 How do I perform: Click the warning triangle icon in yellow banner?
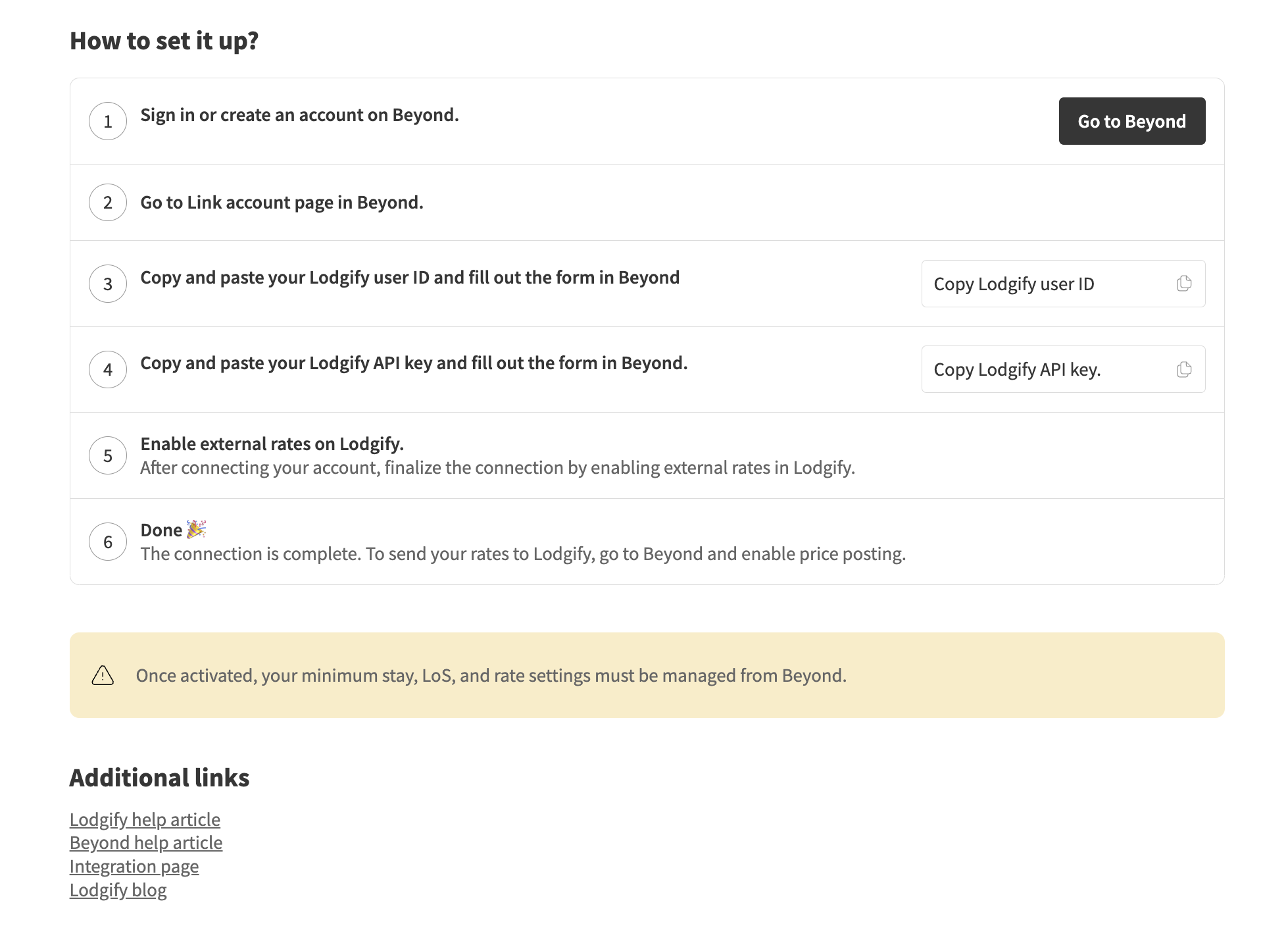(103, 675)
